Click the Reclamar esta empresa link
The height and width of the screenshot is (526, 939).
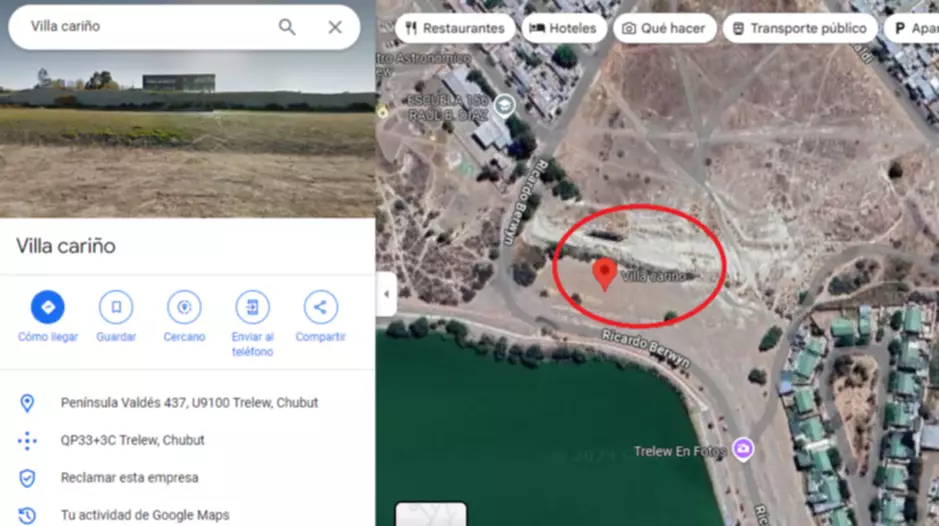129,477
